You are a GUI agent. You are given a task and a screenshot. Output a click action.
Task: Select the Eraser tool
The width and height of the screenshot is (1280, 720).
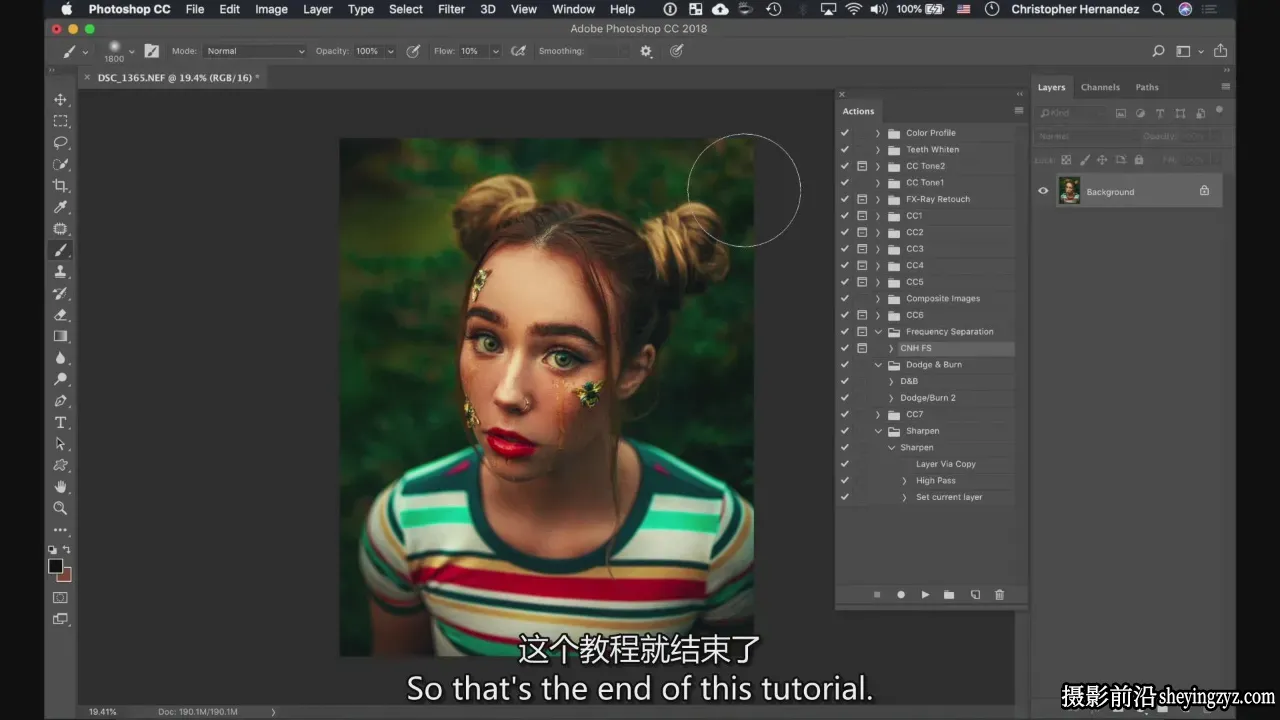[x=61, y=315]
